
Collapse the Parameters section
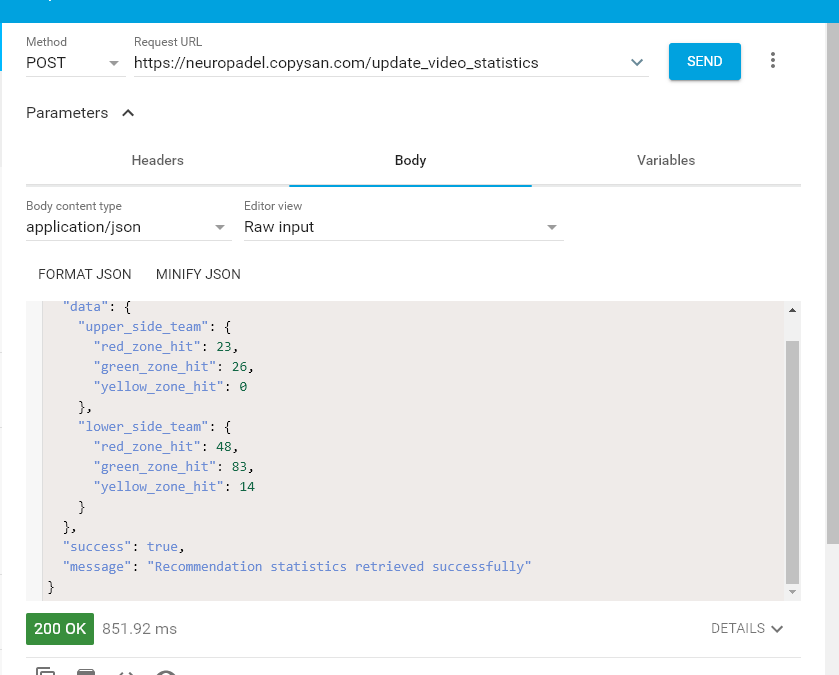click(128, 113)
